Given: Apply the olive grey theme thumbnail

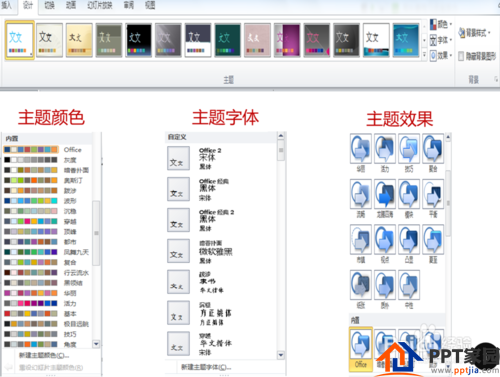Looking at the screenshot, I should (109, 40).
